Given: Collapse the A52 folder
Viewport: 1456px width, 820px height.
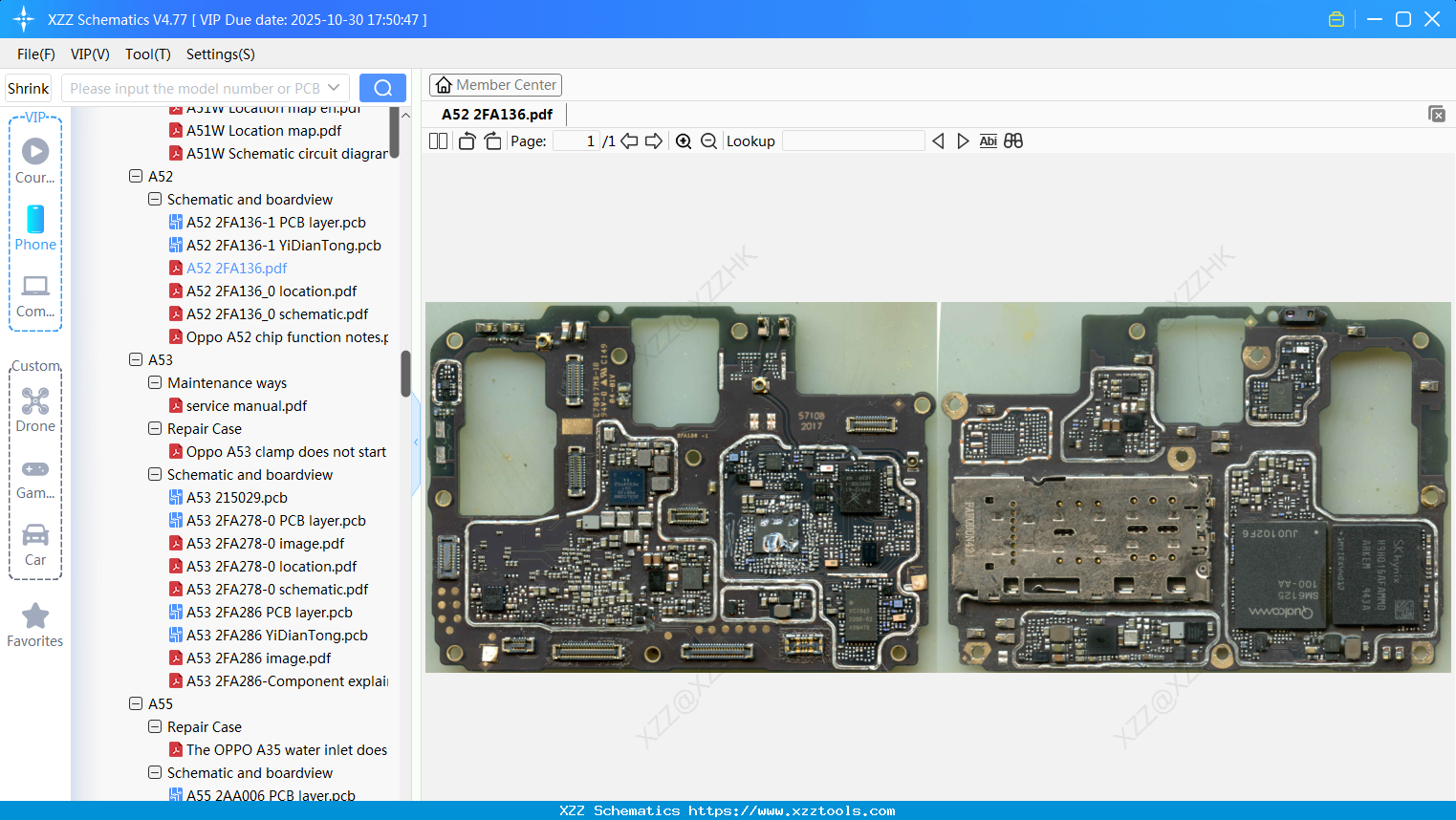Looking at the screenshot, I should (x=136, y=177).
